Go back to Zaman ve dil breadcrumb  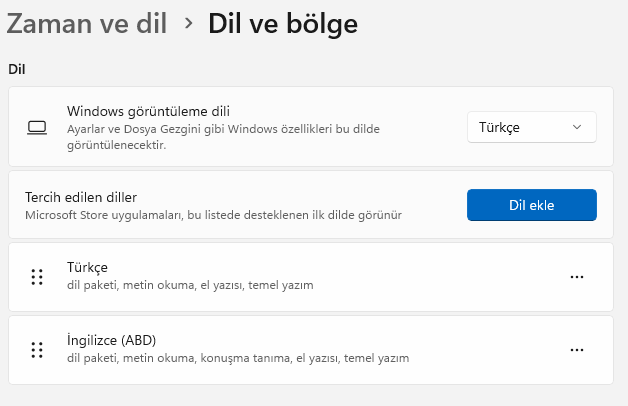coord(88,23)
